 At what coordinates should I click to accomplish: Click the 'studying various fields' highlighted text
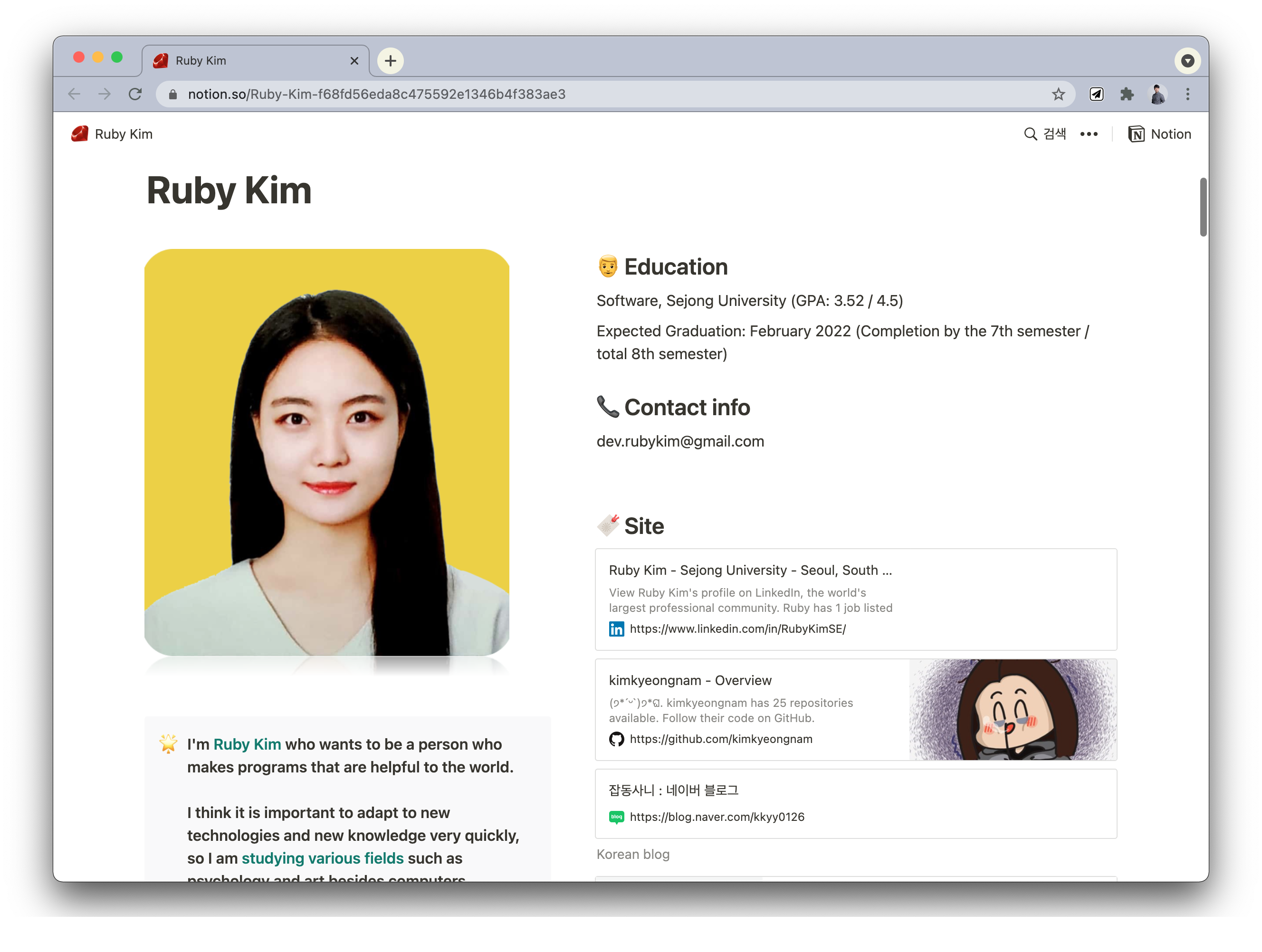[x=322, y=858]
